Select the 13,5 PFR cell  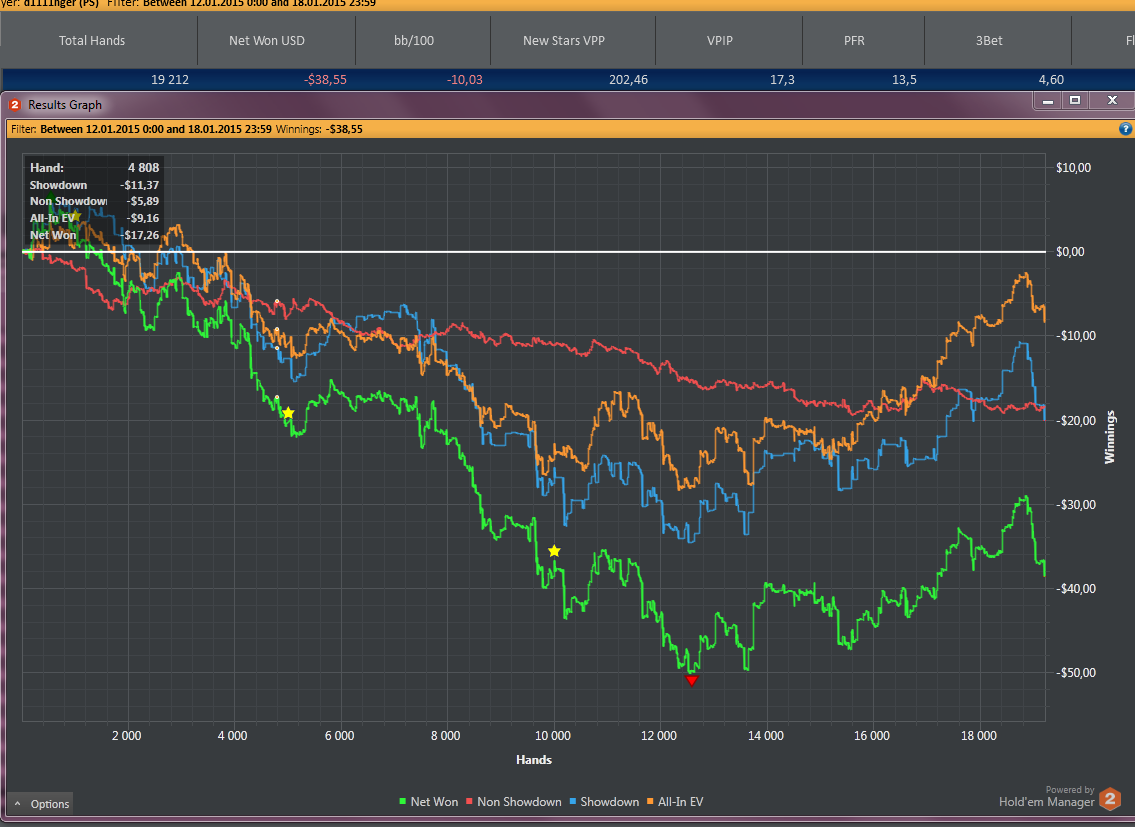click(904, 80)
